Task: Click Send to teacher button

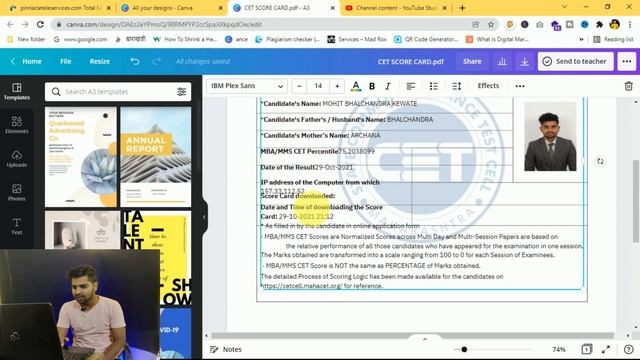Action: (575, 62)
